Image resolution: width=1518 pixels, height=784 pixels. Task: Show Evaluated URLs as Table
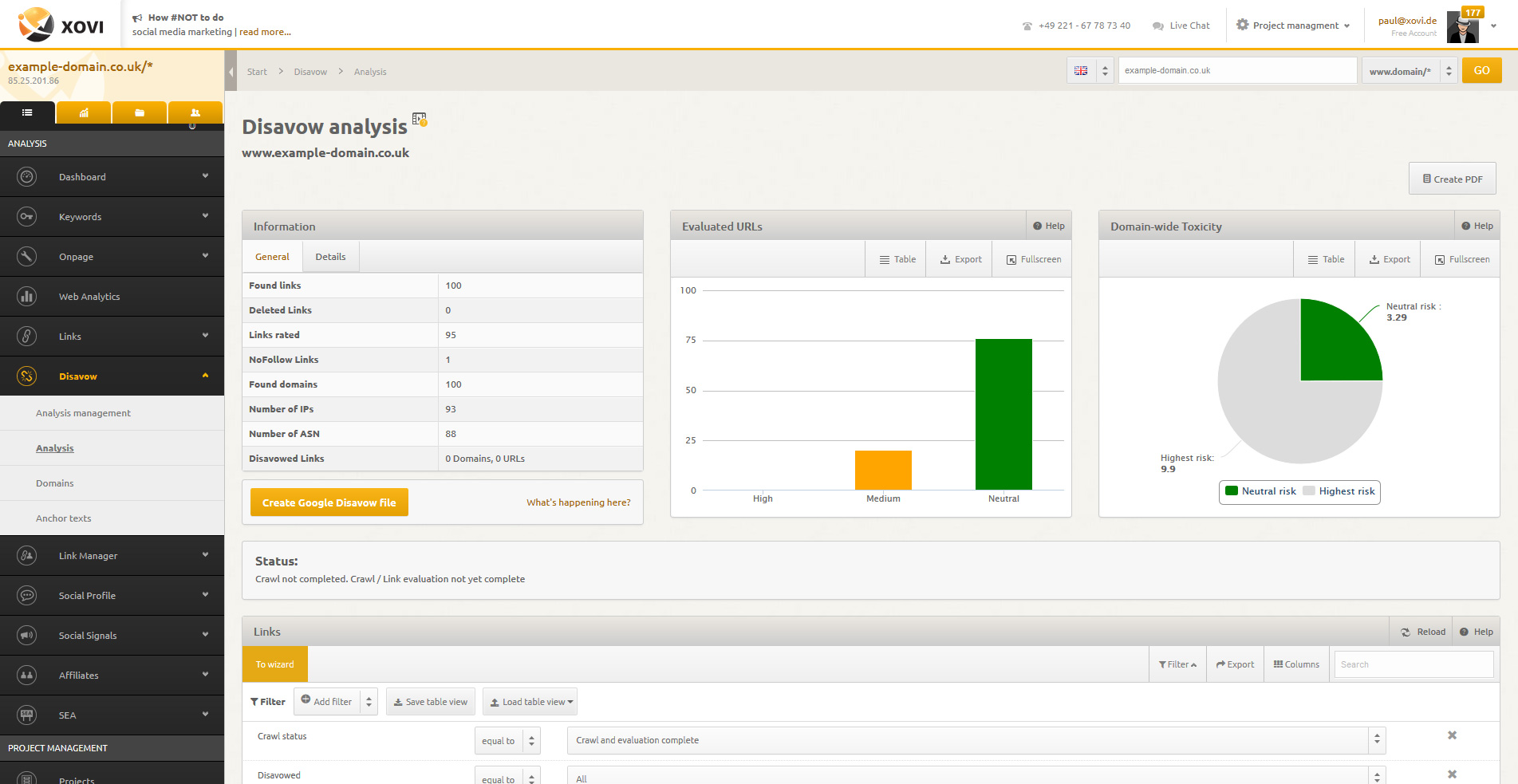[897, 259]
